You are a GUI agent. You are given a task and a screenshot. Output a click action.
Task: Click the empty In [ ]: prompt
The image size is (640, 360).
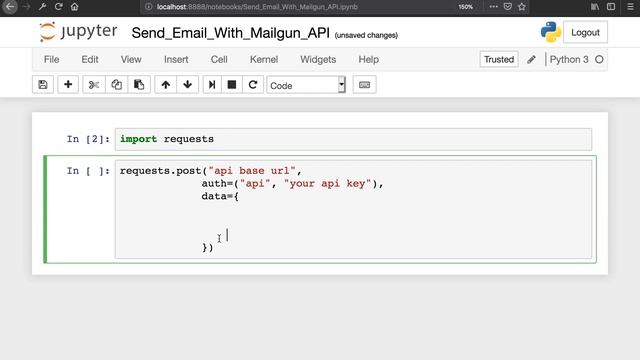[88, 171]
